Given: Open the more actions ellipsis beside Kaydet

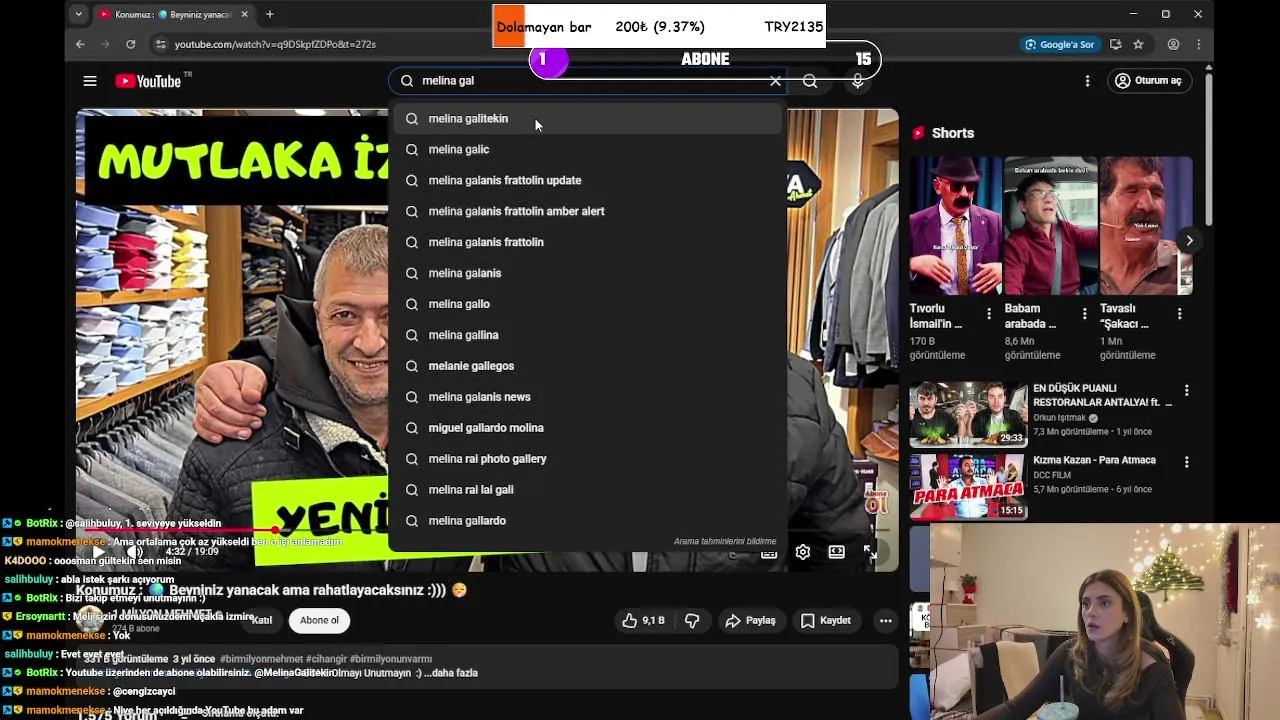Looking at the screenshot, I should [886, 621].
